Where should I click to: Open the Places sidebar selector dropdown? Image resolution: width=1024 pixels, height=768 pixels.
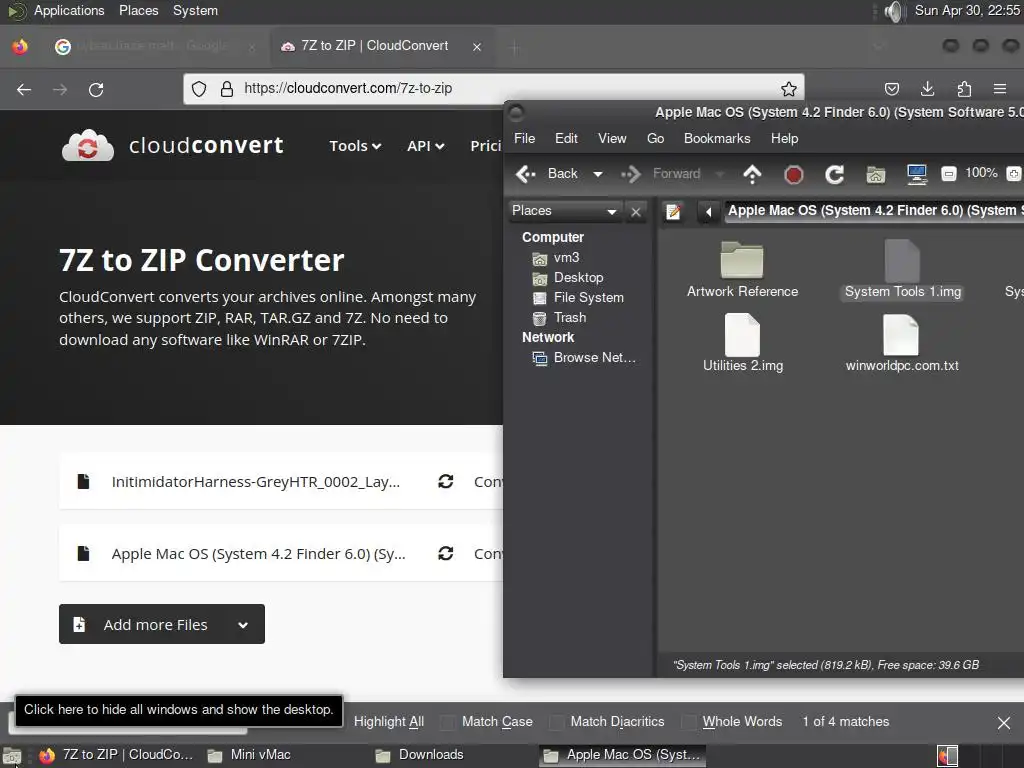tap(565, 211)
